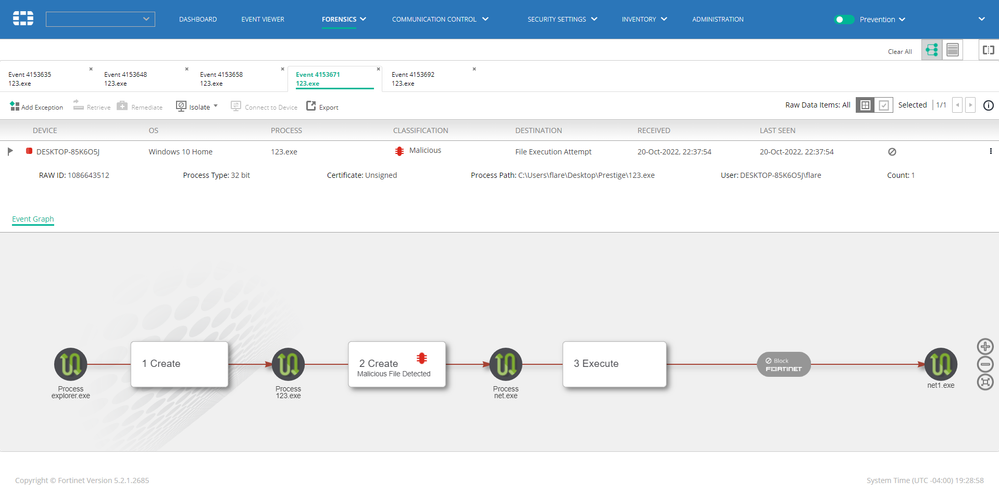Click the info icon
Image resolution: width=999 pixels, height=488 pixels.
[989, 105]
